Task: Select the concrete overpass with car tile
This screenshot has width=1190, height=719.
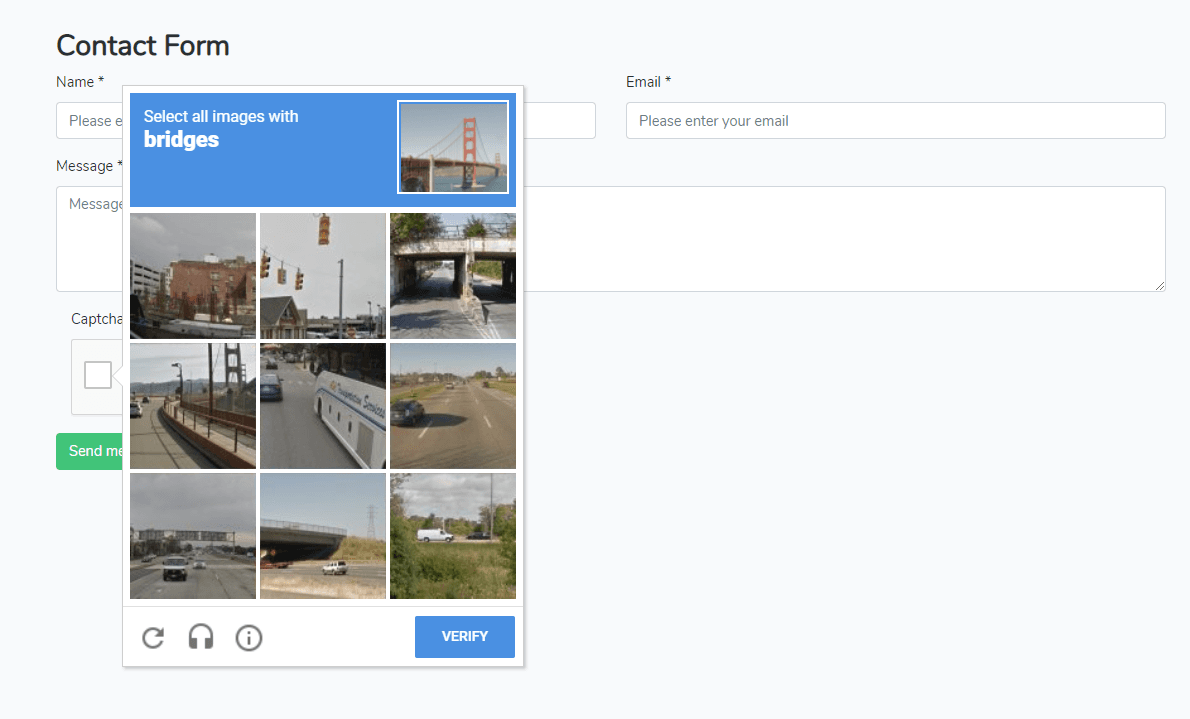Action: point(322,536)
